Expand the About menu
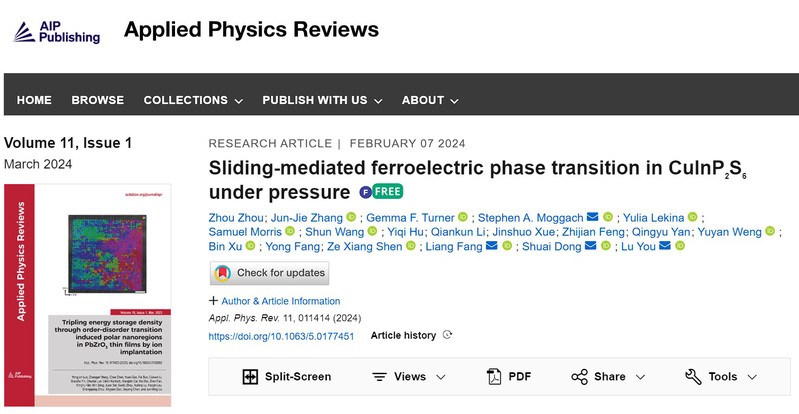799x414 pixels. tap(430, 100)
